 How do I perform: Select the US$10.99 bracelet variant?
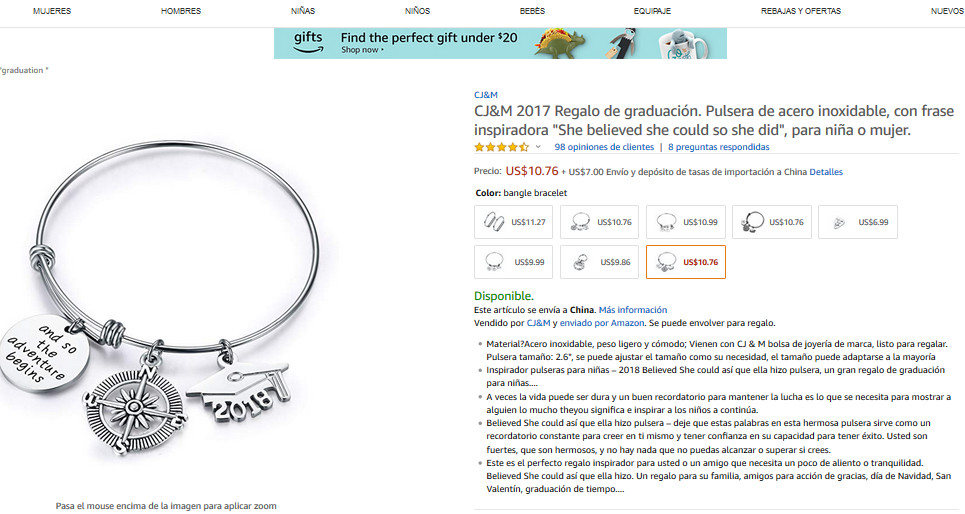(x=686, y=222)
